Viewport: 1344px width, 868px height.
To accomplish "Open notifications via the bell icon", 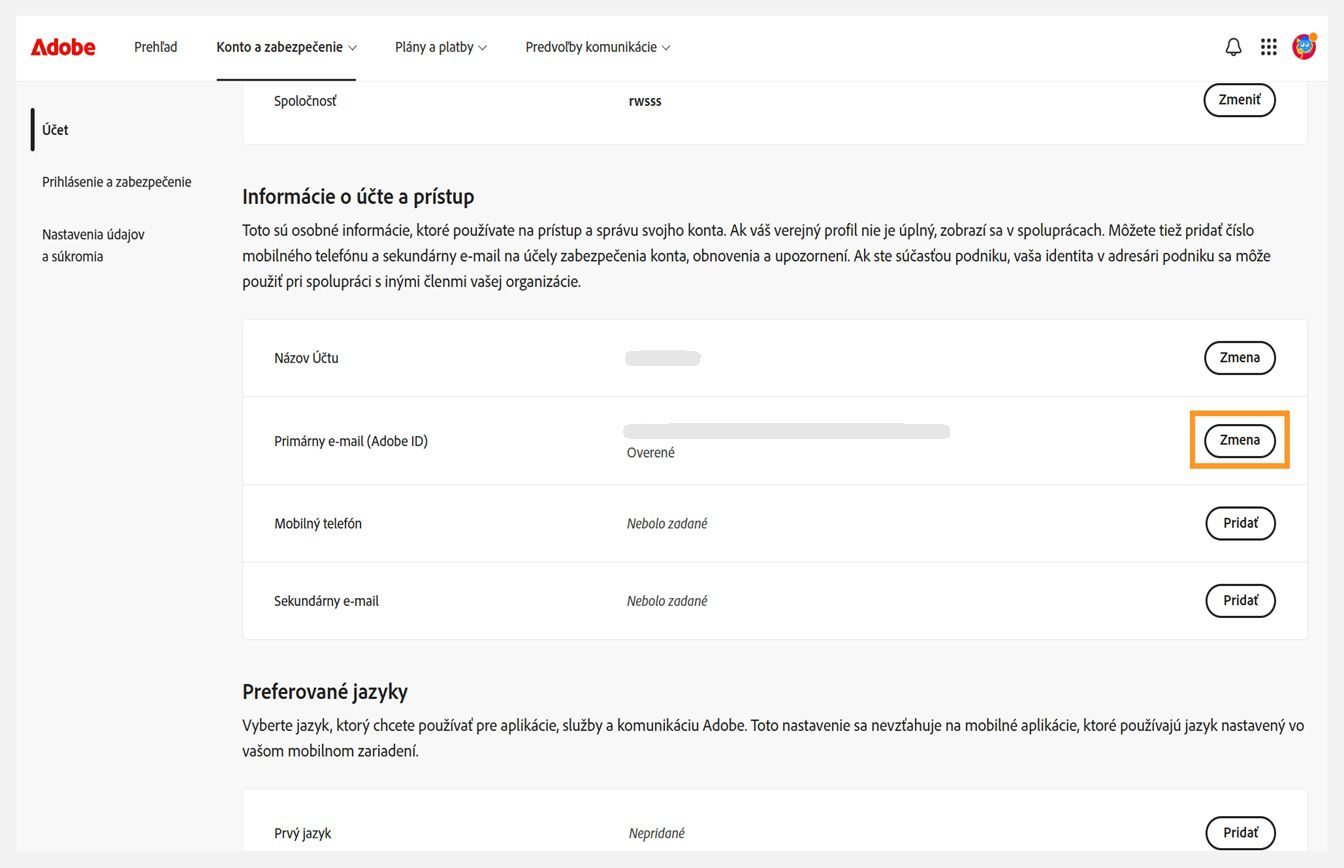I will click(1233, 46).
